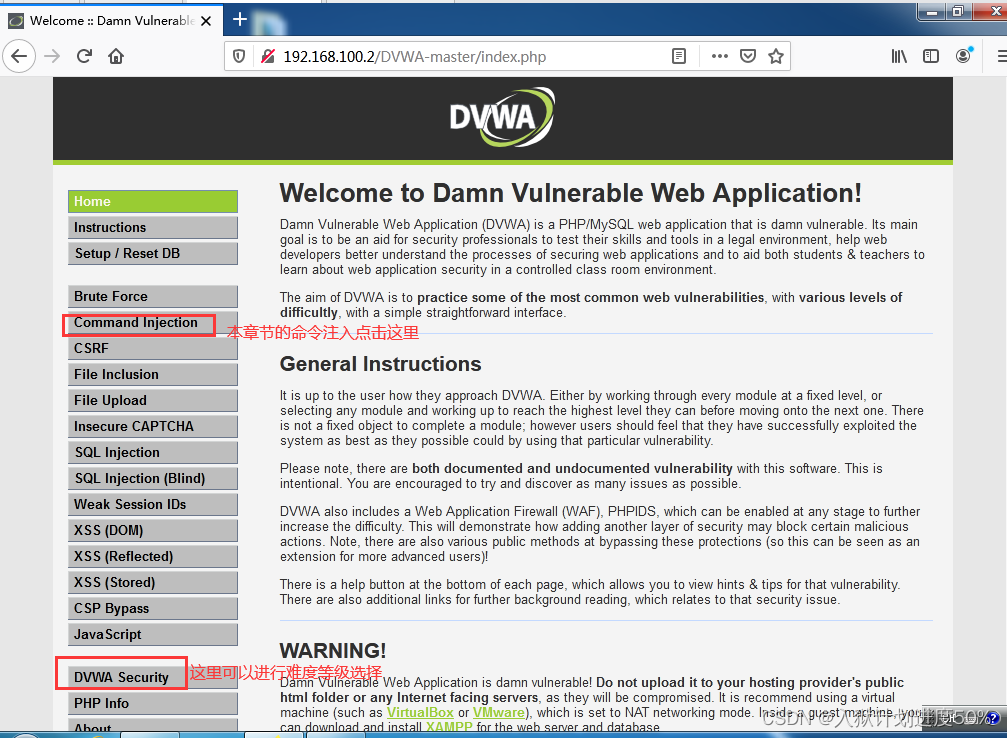Open Weak Session IDs module

click(153, 505)
